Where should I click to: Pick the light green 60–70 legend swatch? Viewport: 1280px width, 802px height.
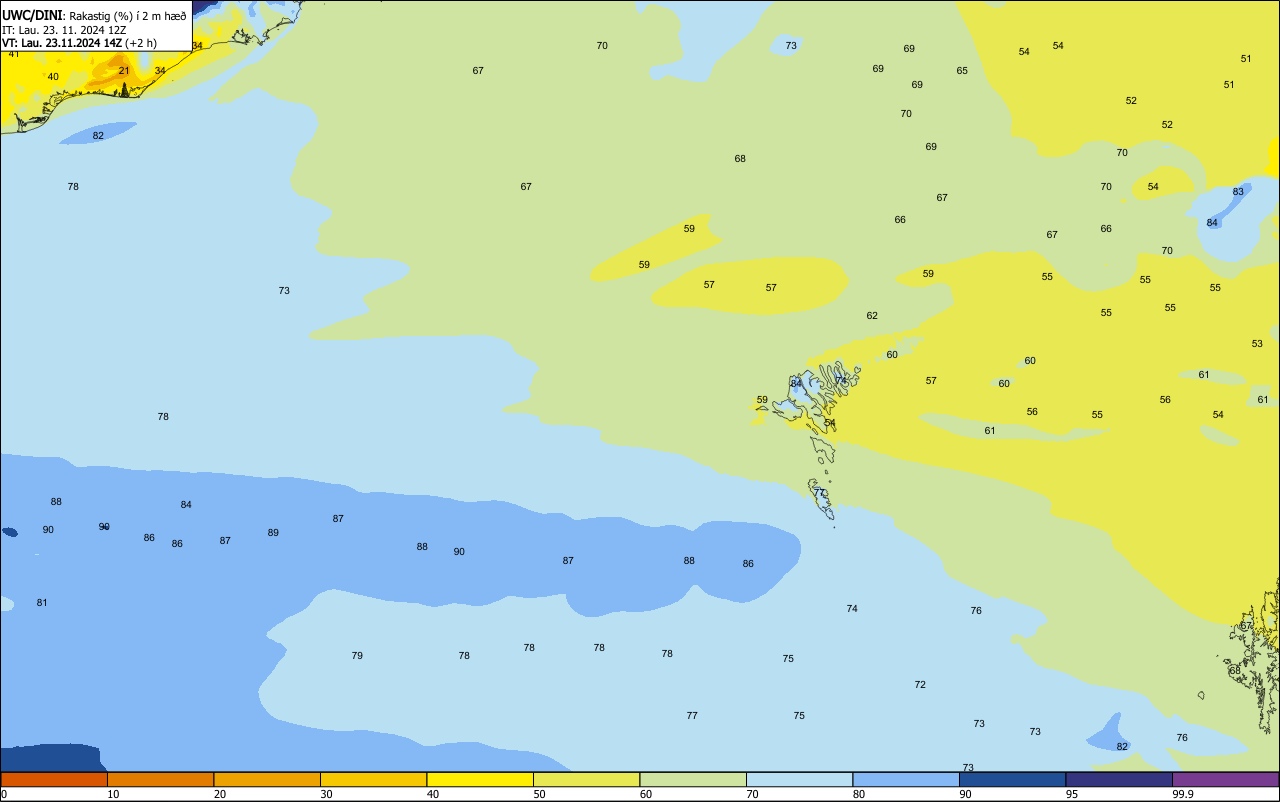[x=693, y=779]
